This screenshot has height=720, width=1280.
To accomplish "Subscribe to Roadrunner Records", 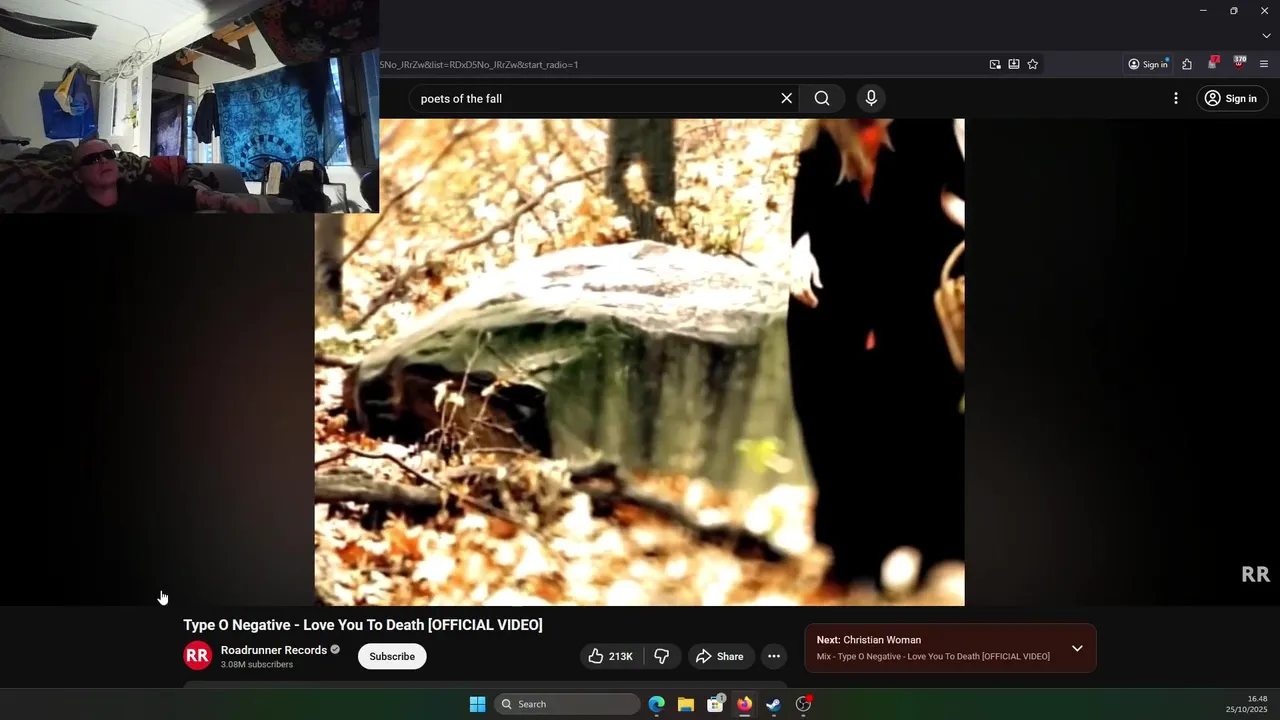I will pos(392,656).
